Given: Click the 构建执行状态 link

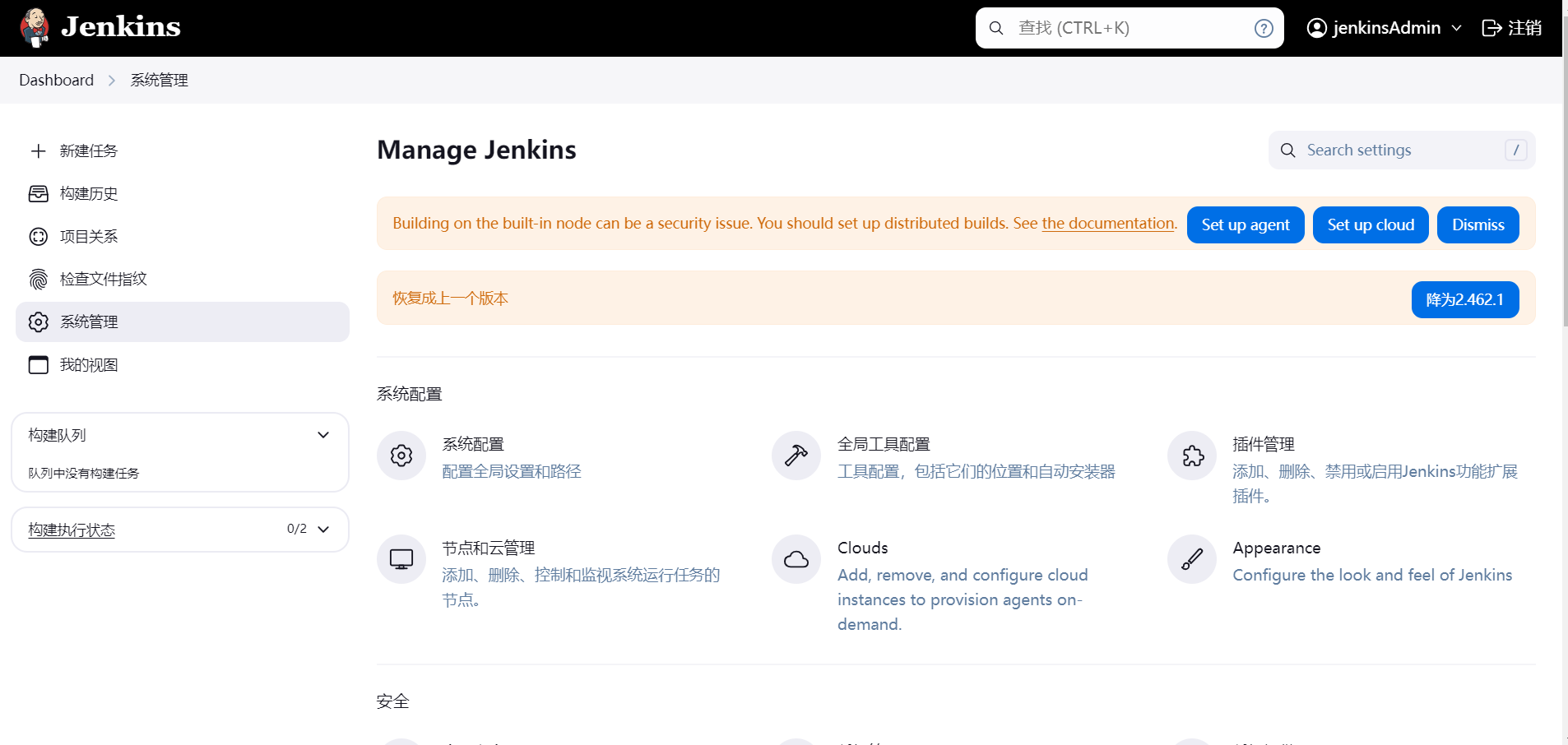Looking at the screenshot, I should 72,530.
